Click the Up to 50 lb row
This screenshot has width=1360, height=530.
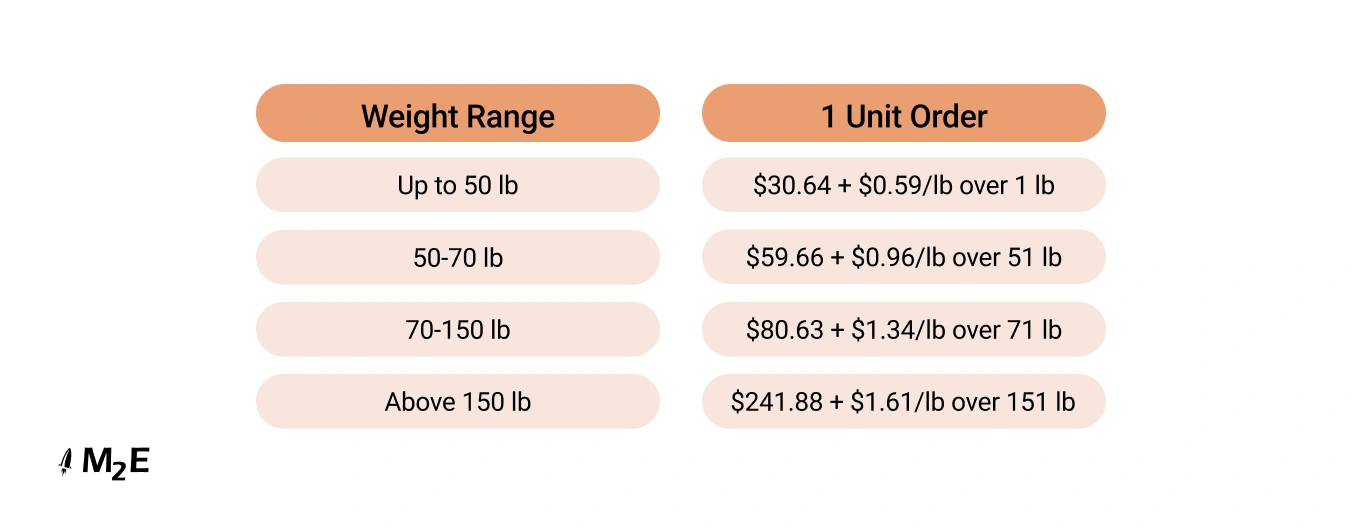coord(458,185)
